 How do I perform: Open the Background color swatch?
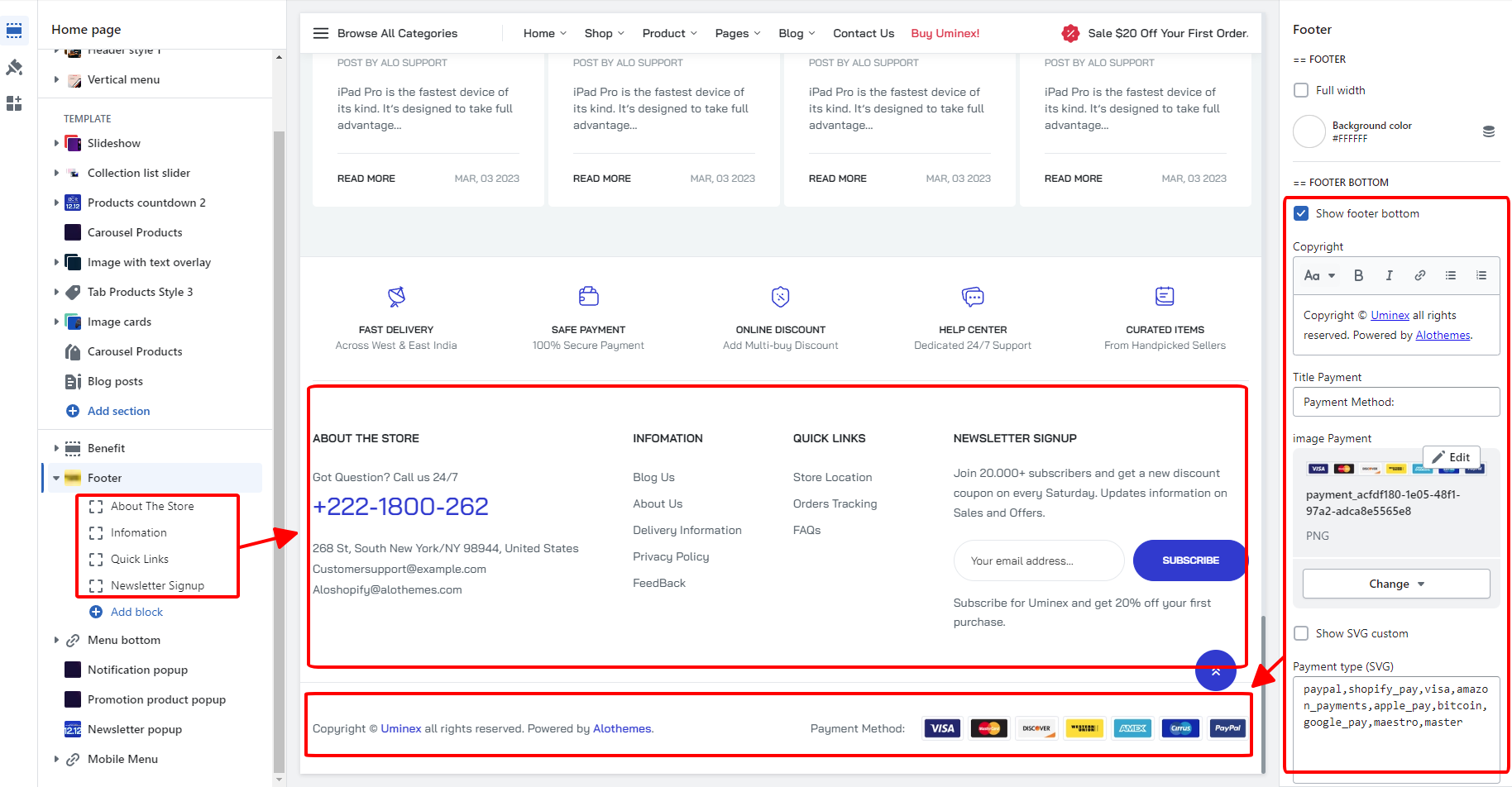click(1309, 131)
